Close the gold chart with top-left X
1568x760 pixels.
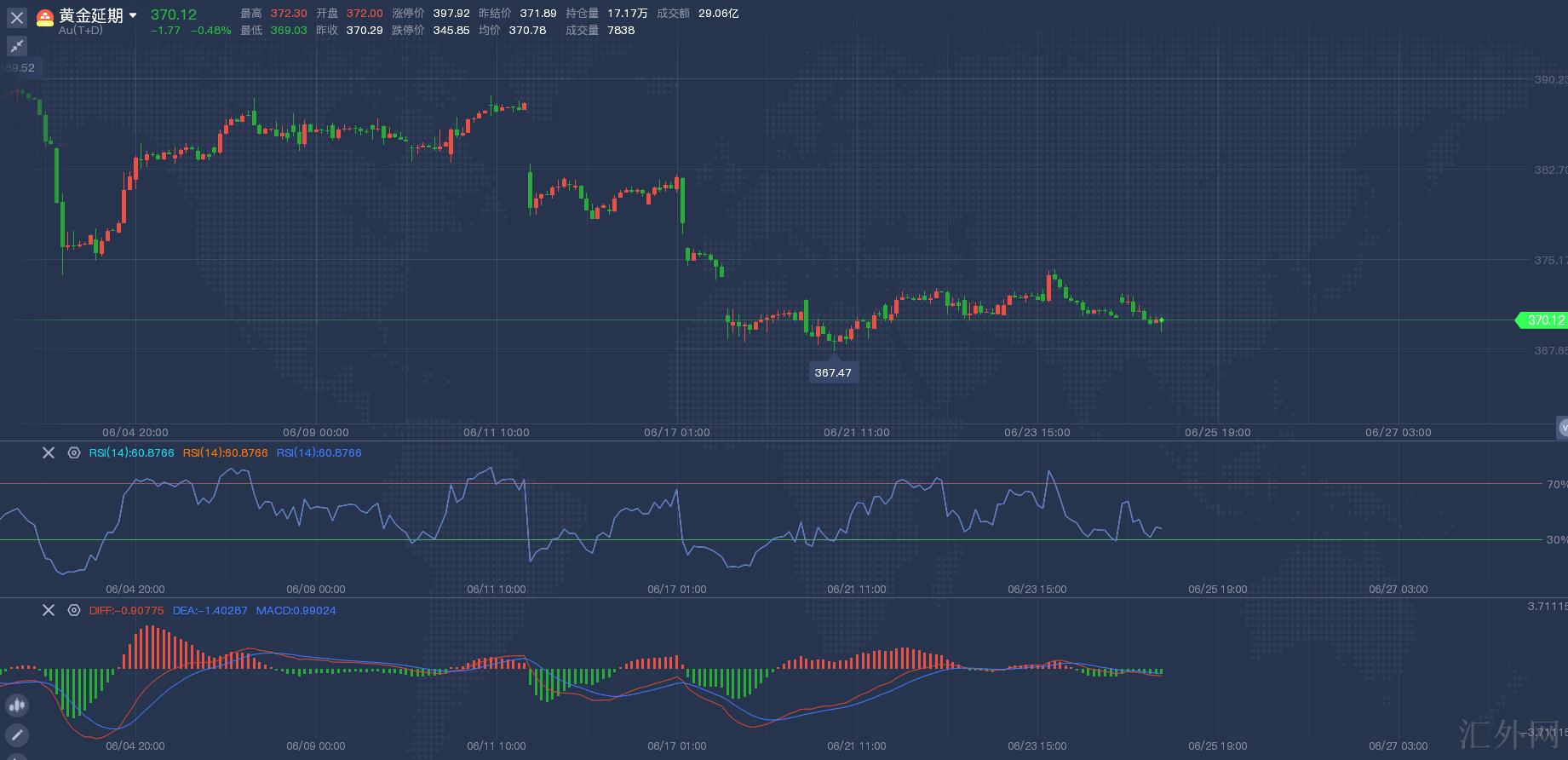(17, 18)
